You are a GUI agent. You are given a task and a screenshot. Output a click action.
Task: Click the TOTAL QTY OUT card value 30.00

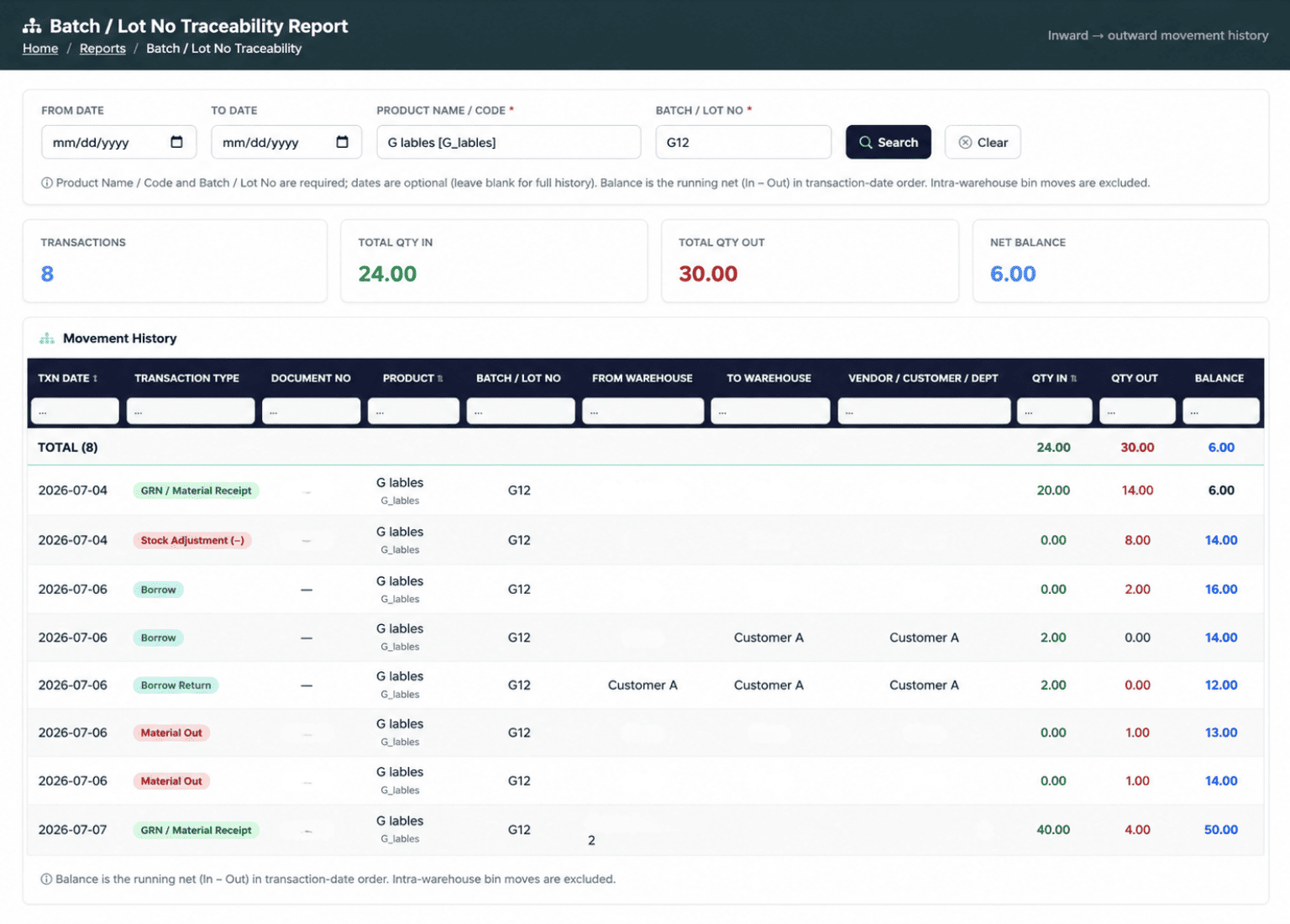click(708, 274)
